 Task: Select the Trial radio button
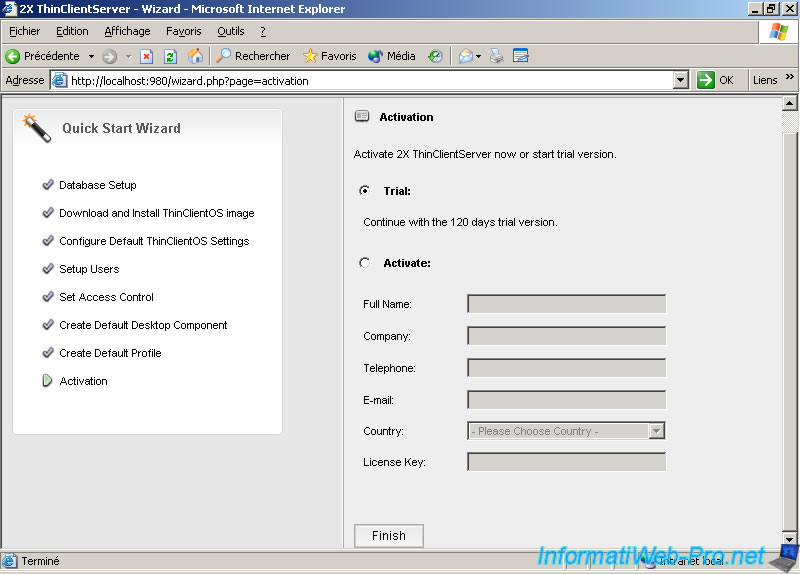click(x=364, y=191)
